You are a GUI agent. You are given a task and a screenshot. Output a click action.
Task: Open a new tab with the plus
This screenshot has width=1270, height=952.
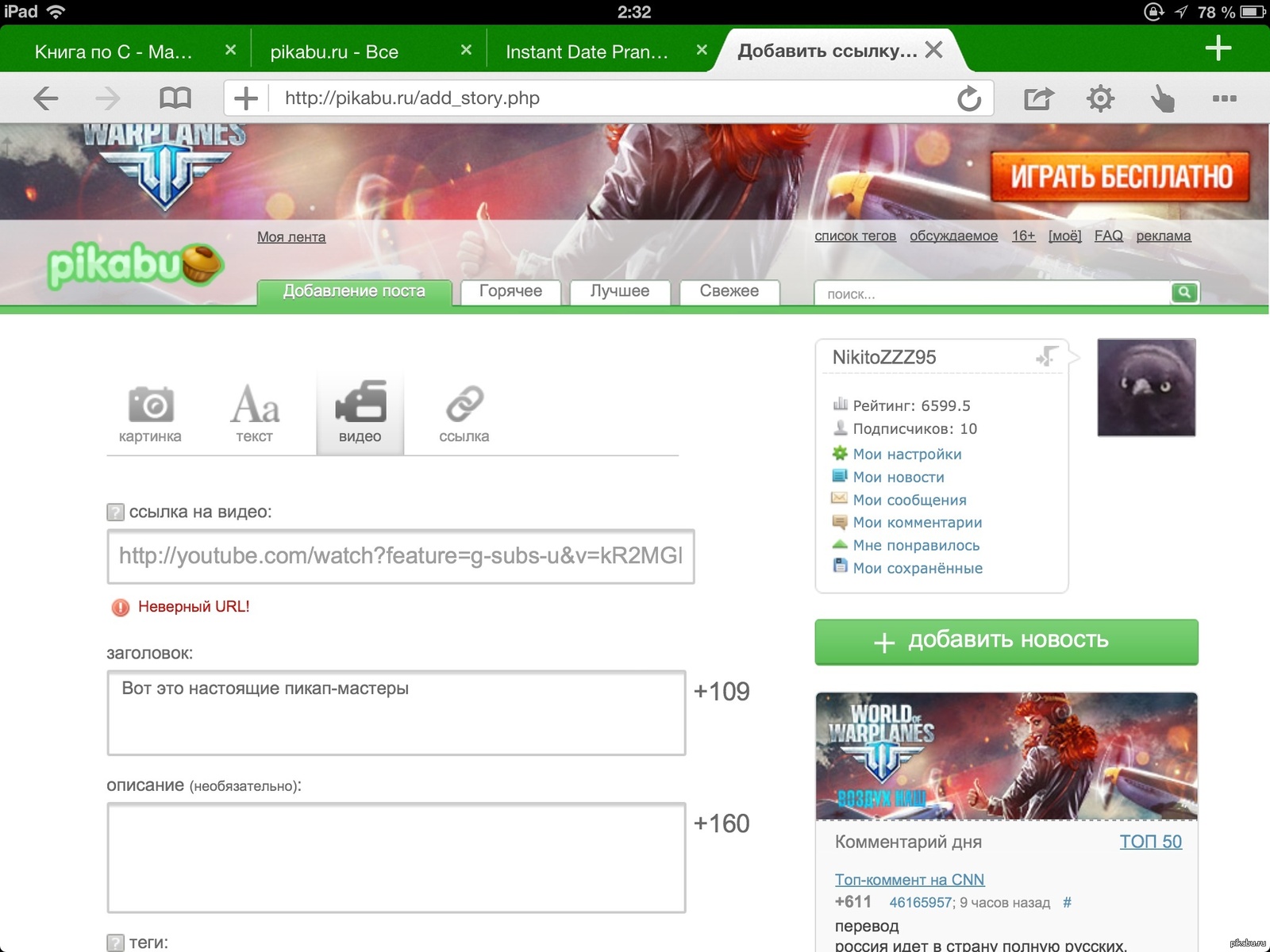point(1218,48)
